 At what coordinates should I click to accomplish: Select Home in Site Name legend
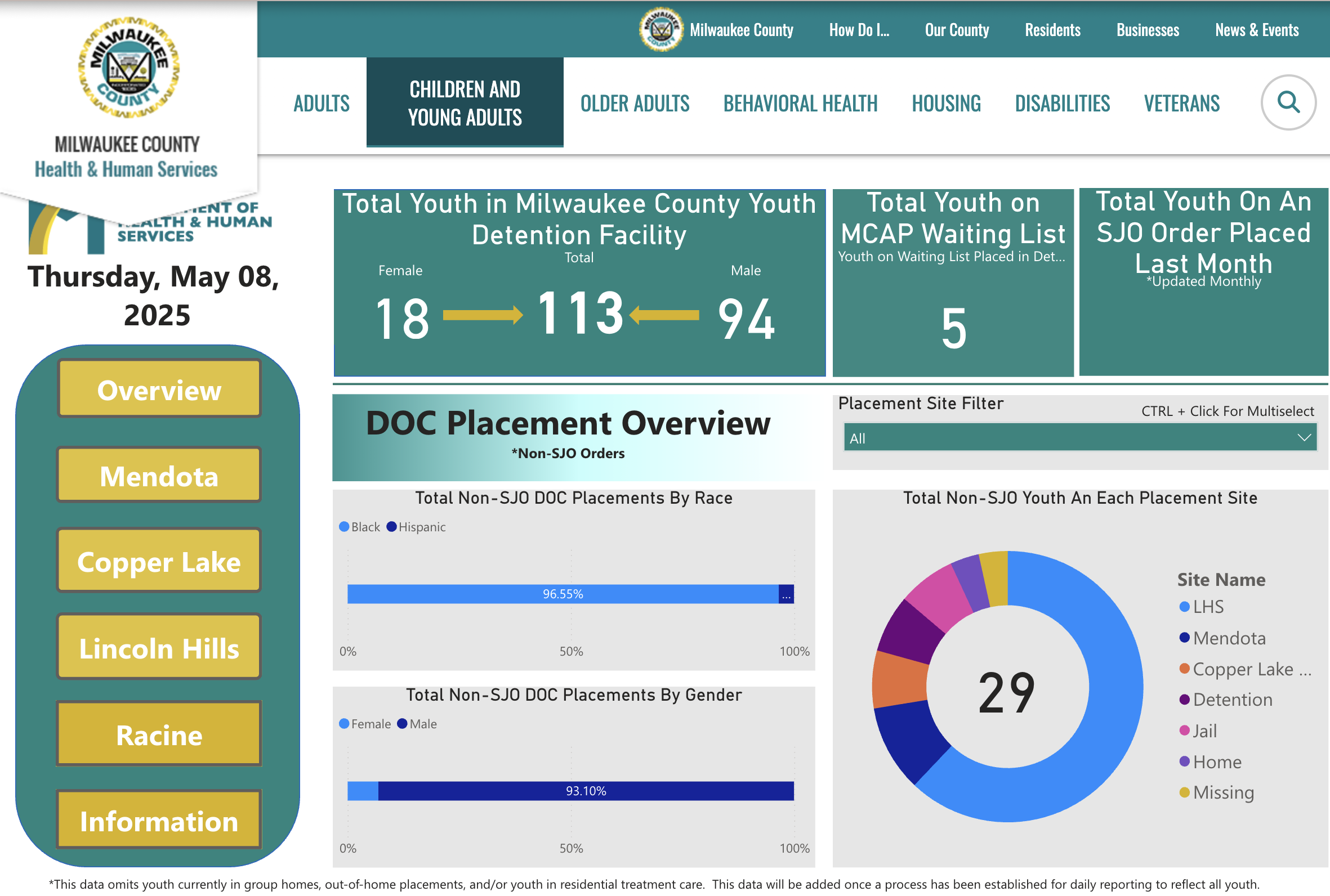pos(1211,761)
